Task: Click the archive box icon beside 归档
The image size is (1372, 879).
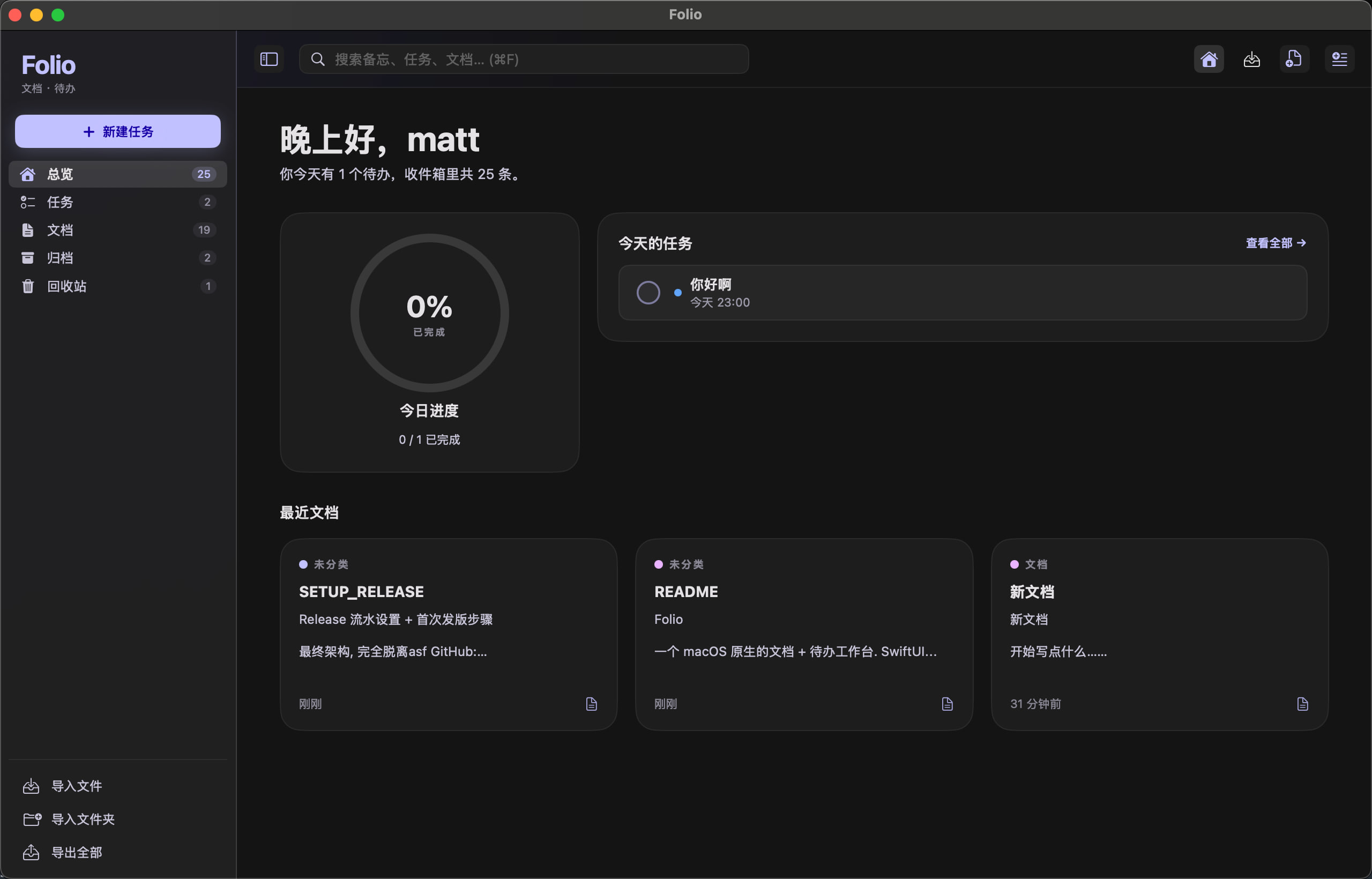Action: click(x=27, y=258)
